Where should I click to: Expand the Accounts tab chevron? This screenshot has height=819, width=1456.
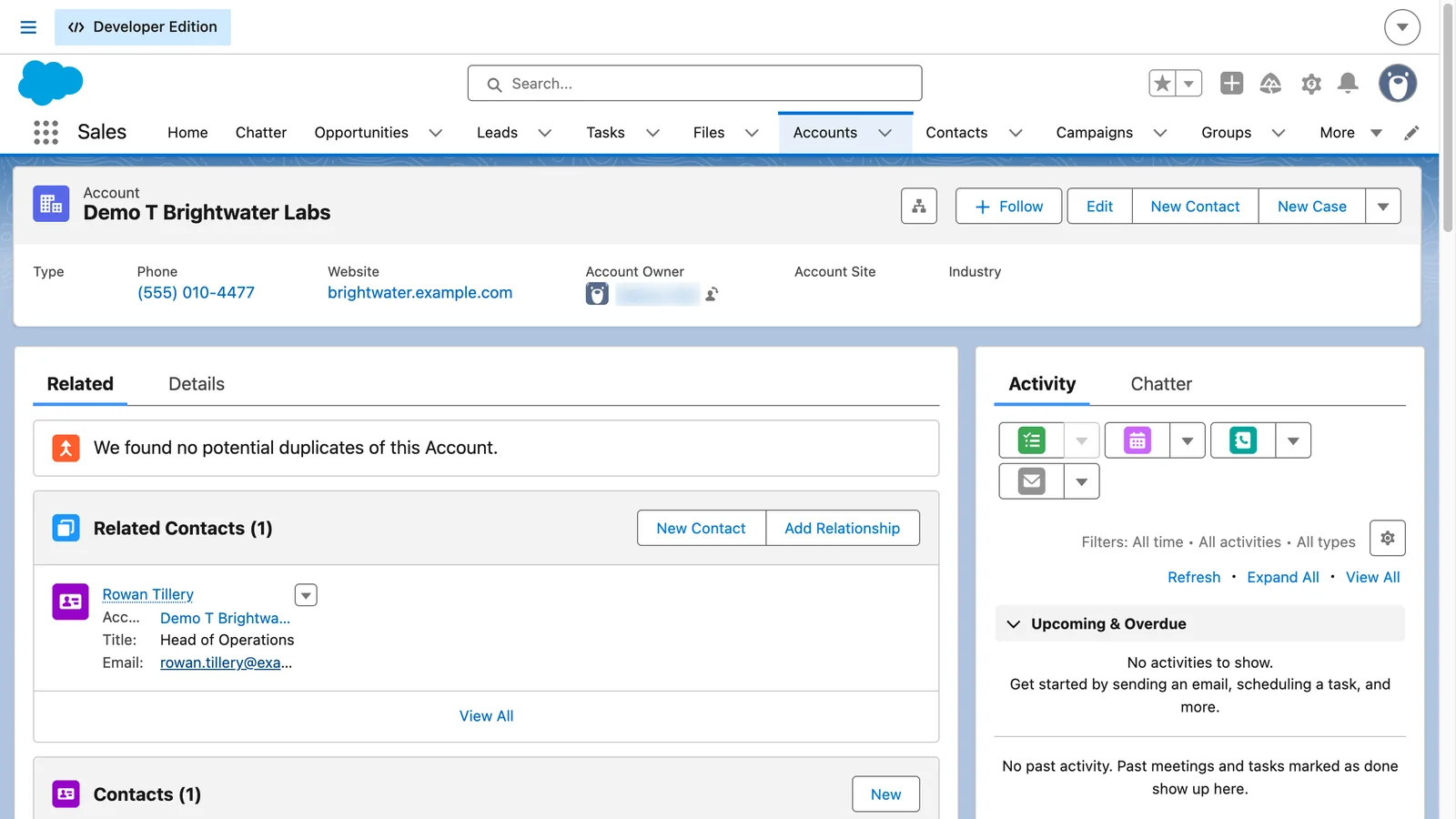(885, 133)
